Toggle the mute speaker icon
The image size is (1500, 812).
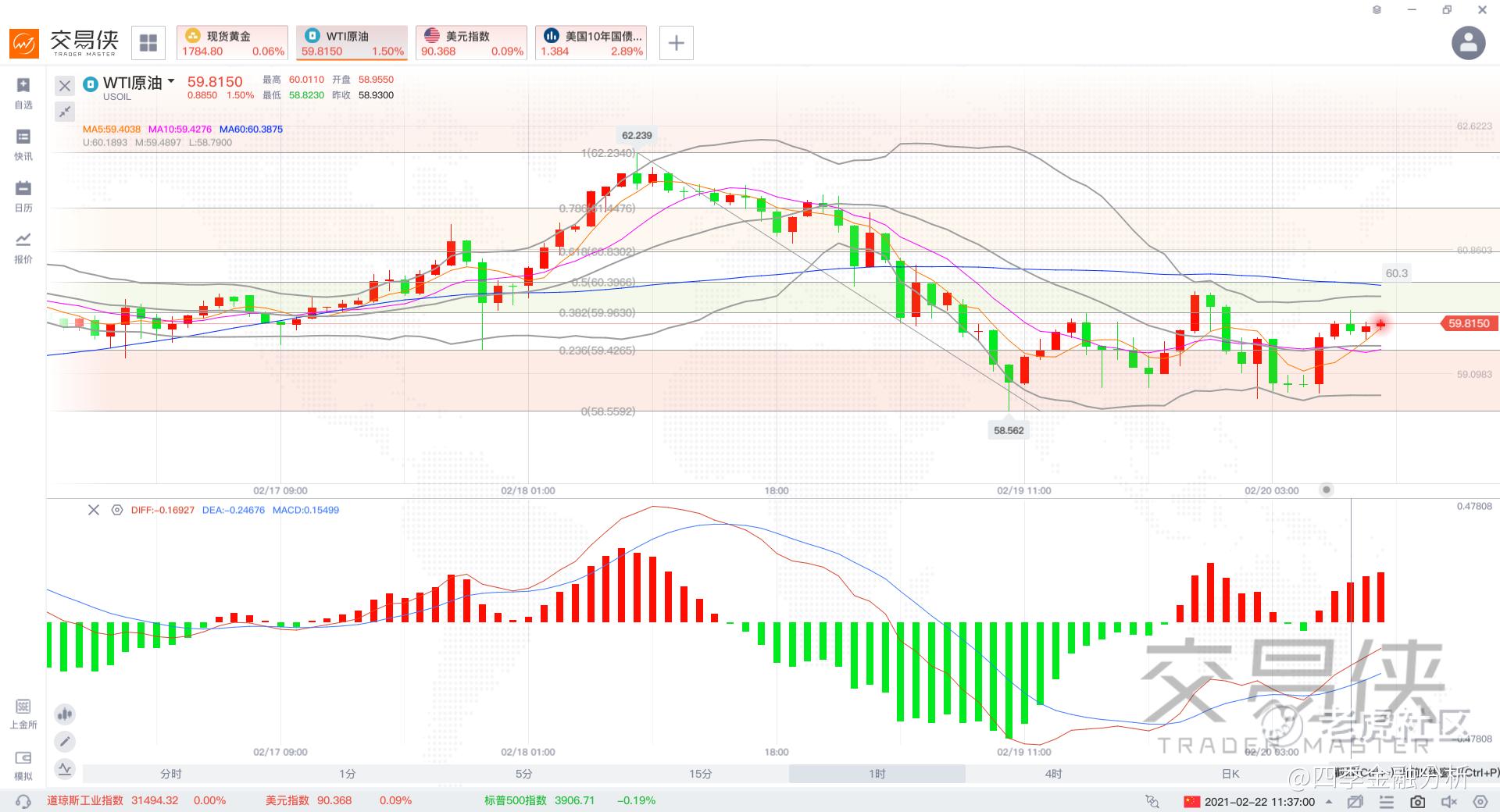click(x=1449, y=801)
